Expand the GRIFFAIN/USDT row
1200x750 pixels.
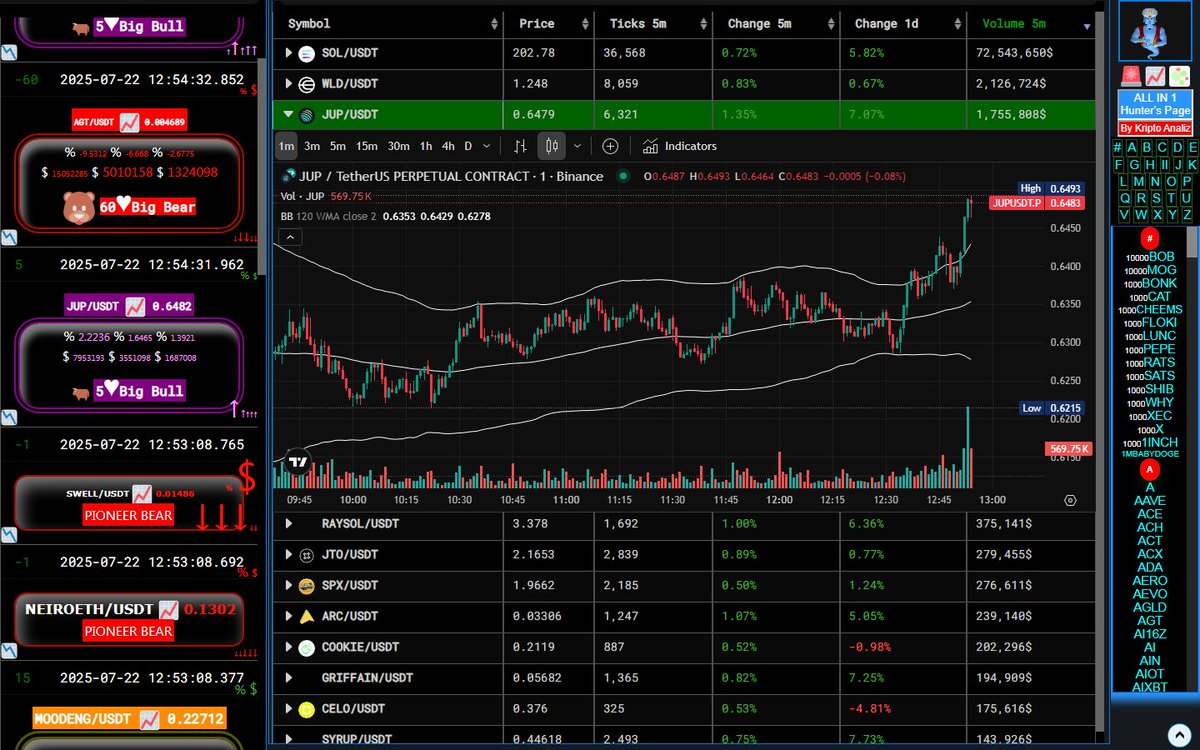[289, 678]
